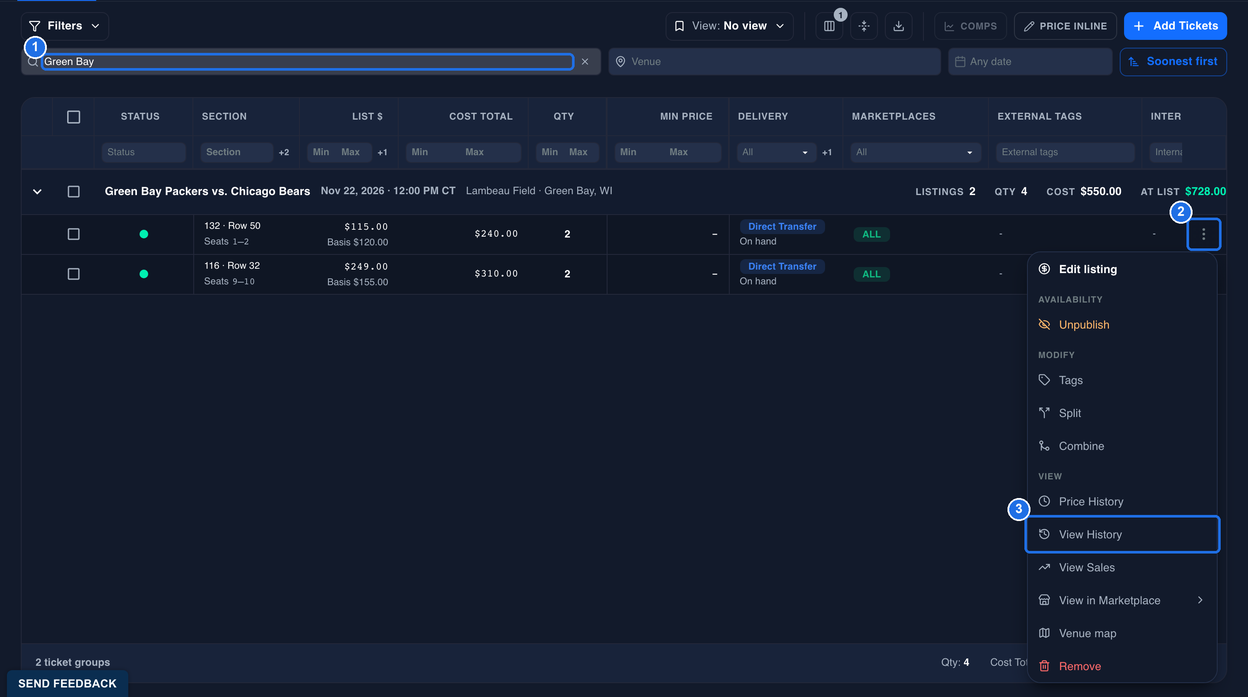Check the Green Bay Packers event group checkbox
The width and height of the screenshot is (1248, 697).
click(73, 192)
